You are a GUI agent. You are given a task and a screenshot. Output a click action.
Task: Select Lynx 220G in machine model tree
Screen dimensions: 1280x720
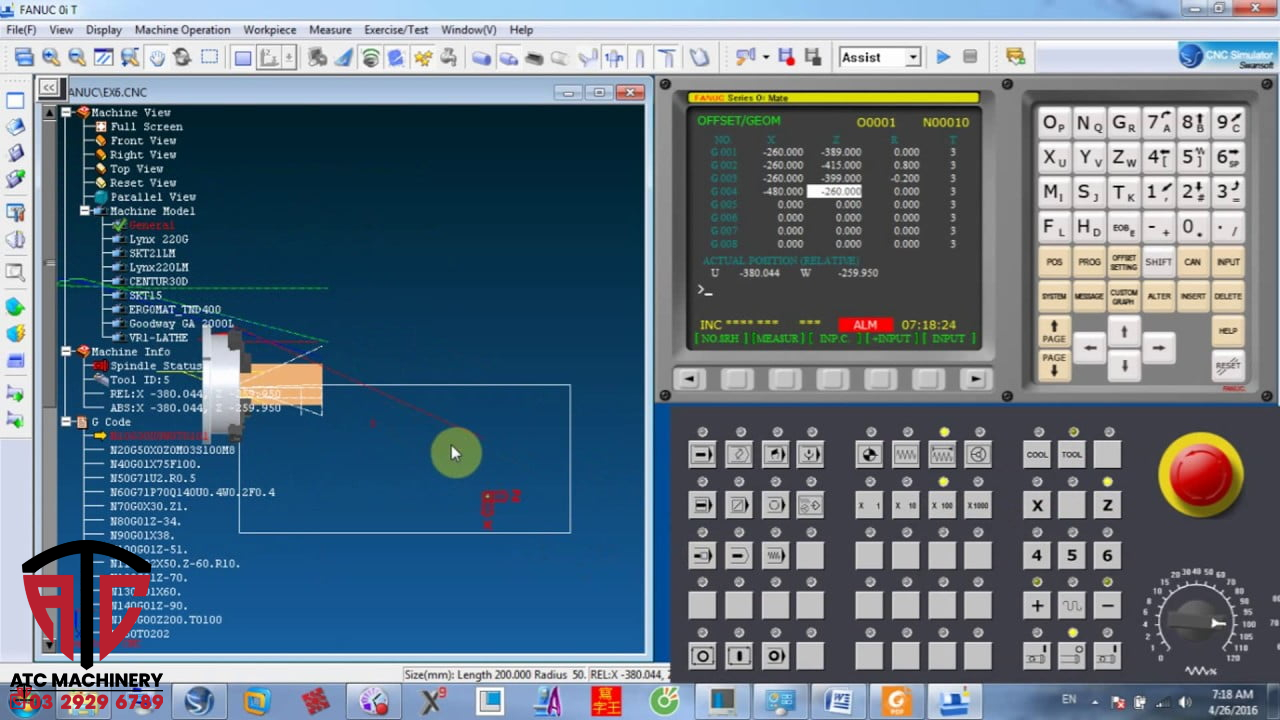tap(158, 239)
